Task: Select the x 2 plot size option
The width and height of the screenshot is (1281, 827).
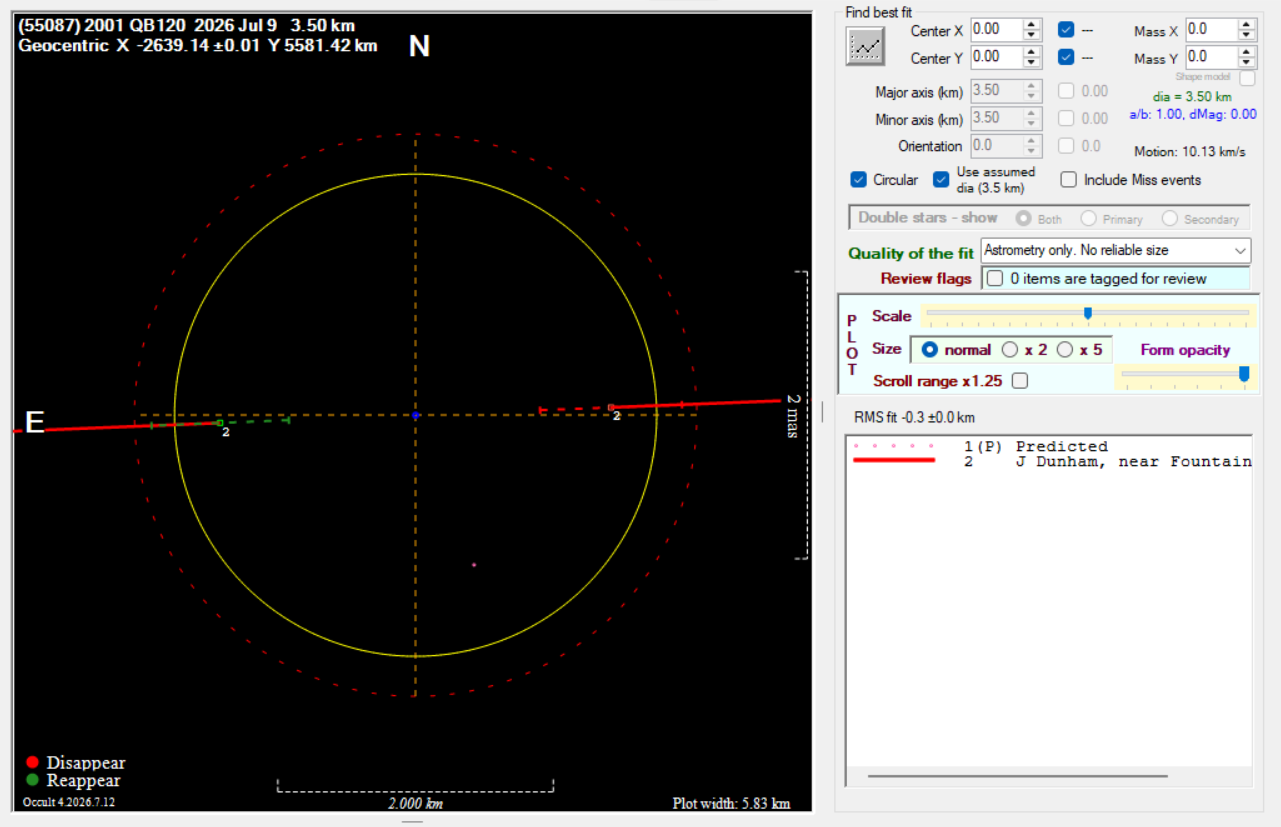Action: pos(1010,350)
